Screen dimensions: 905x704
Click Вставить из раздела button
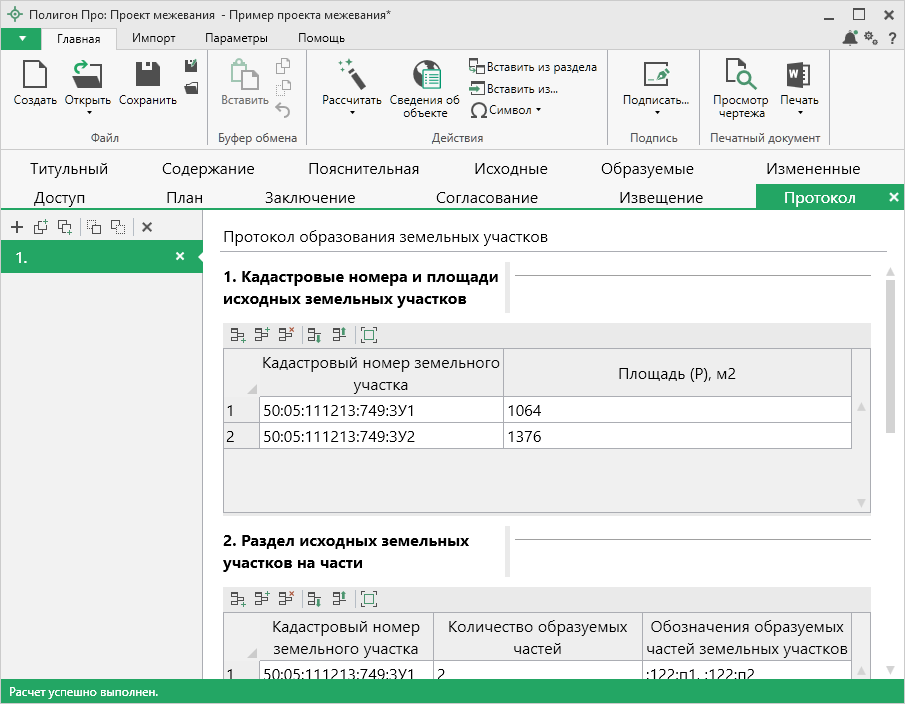[533, 67]
